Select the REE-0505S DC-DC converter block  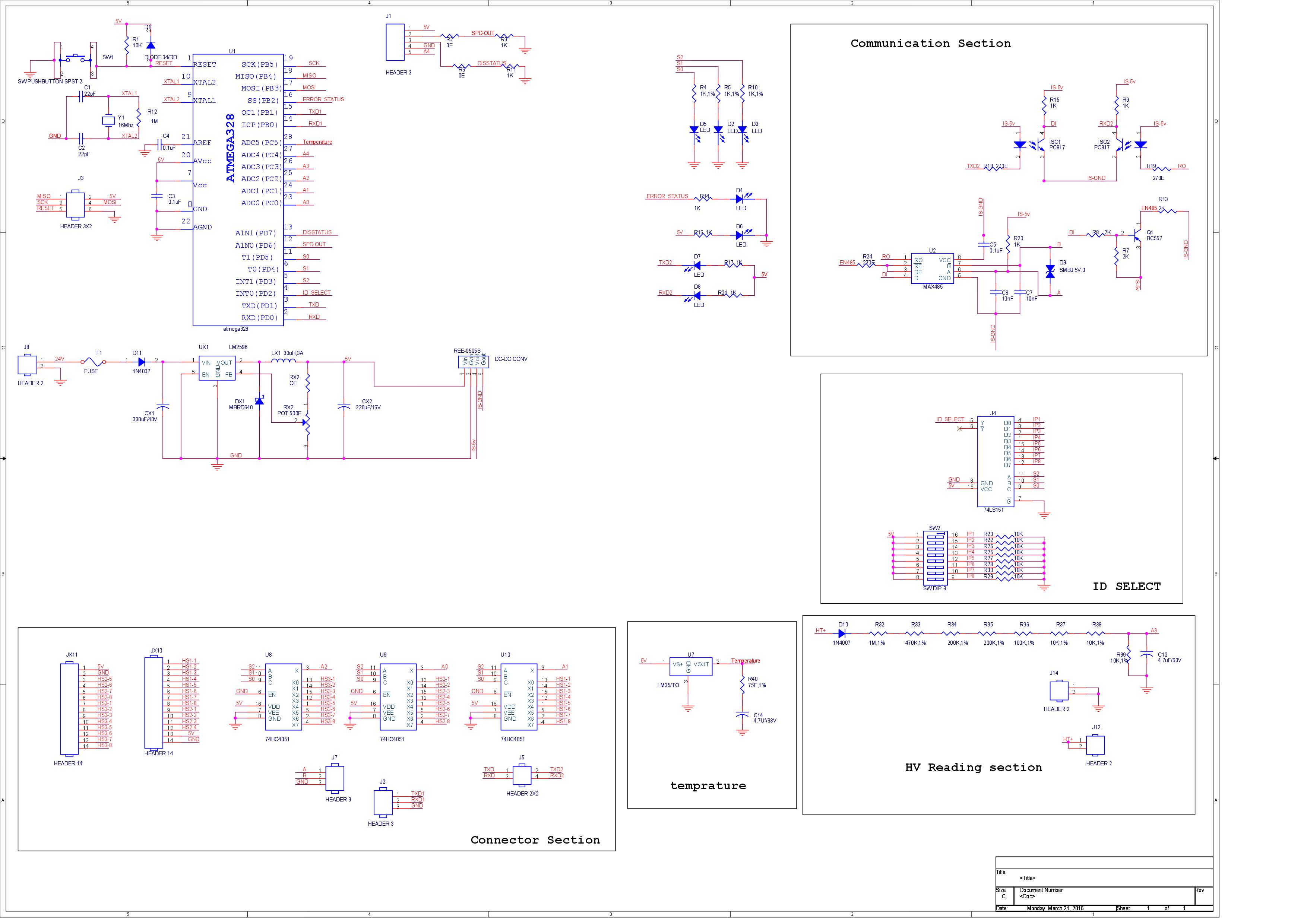click(473, 362)
